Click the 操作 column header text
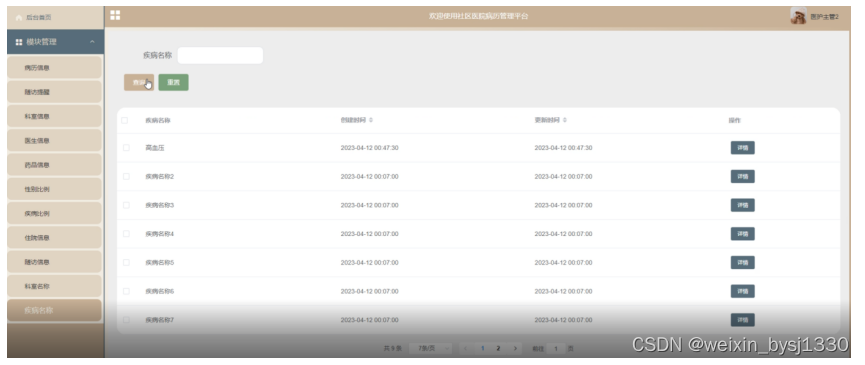 pyautogui.click(x=734, y=120)
